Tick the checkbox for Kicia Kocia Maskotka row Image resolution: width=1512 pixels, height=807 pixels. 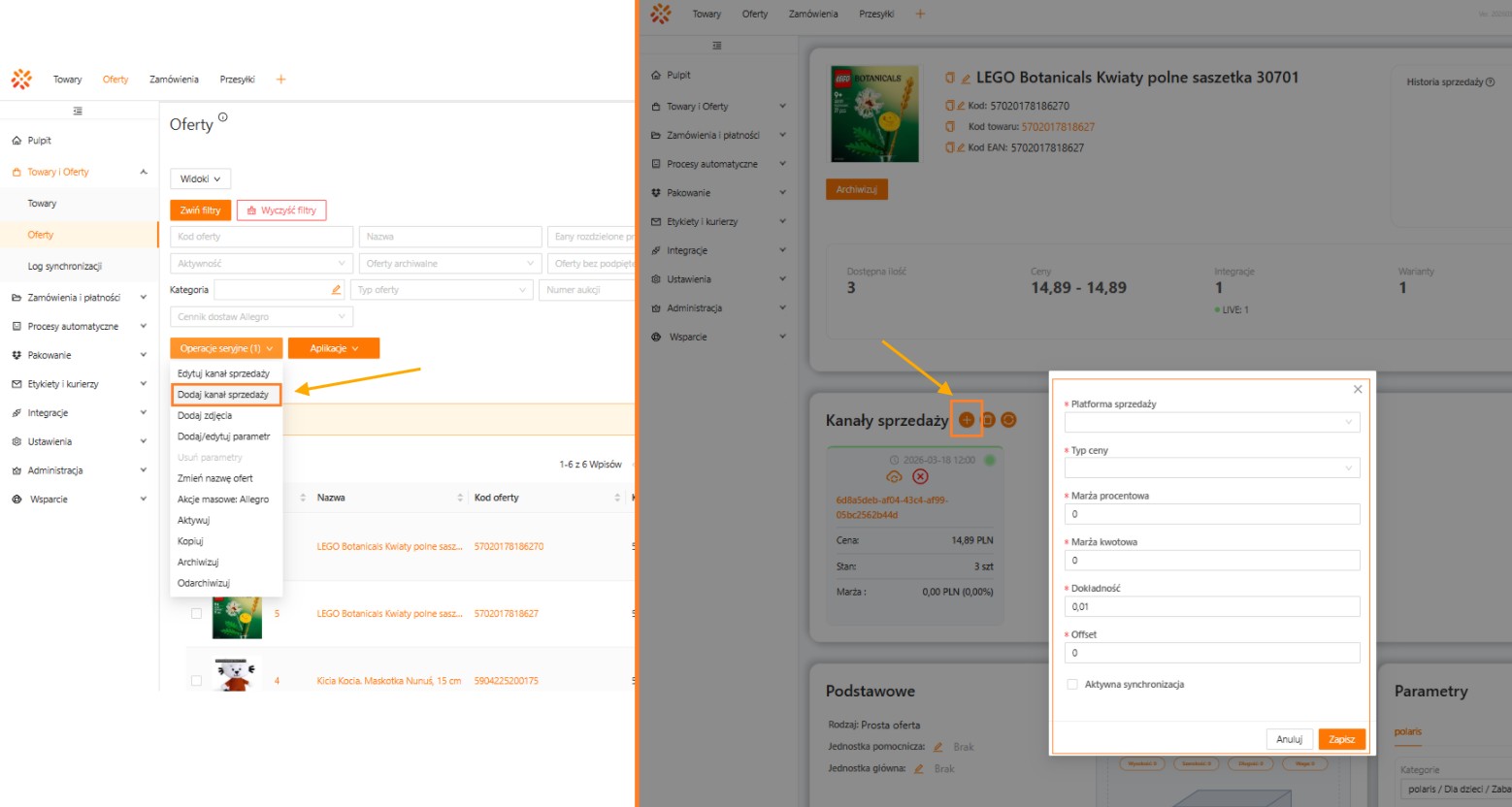click(196, 681)
